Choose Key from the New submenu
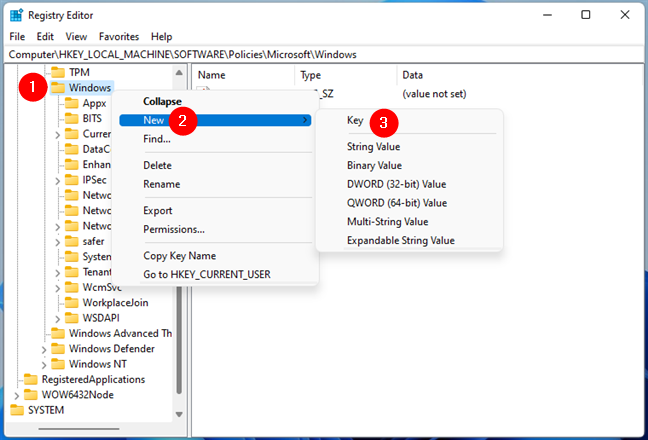Screen dimensions: 648x440 click(355, 121)
